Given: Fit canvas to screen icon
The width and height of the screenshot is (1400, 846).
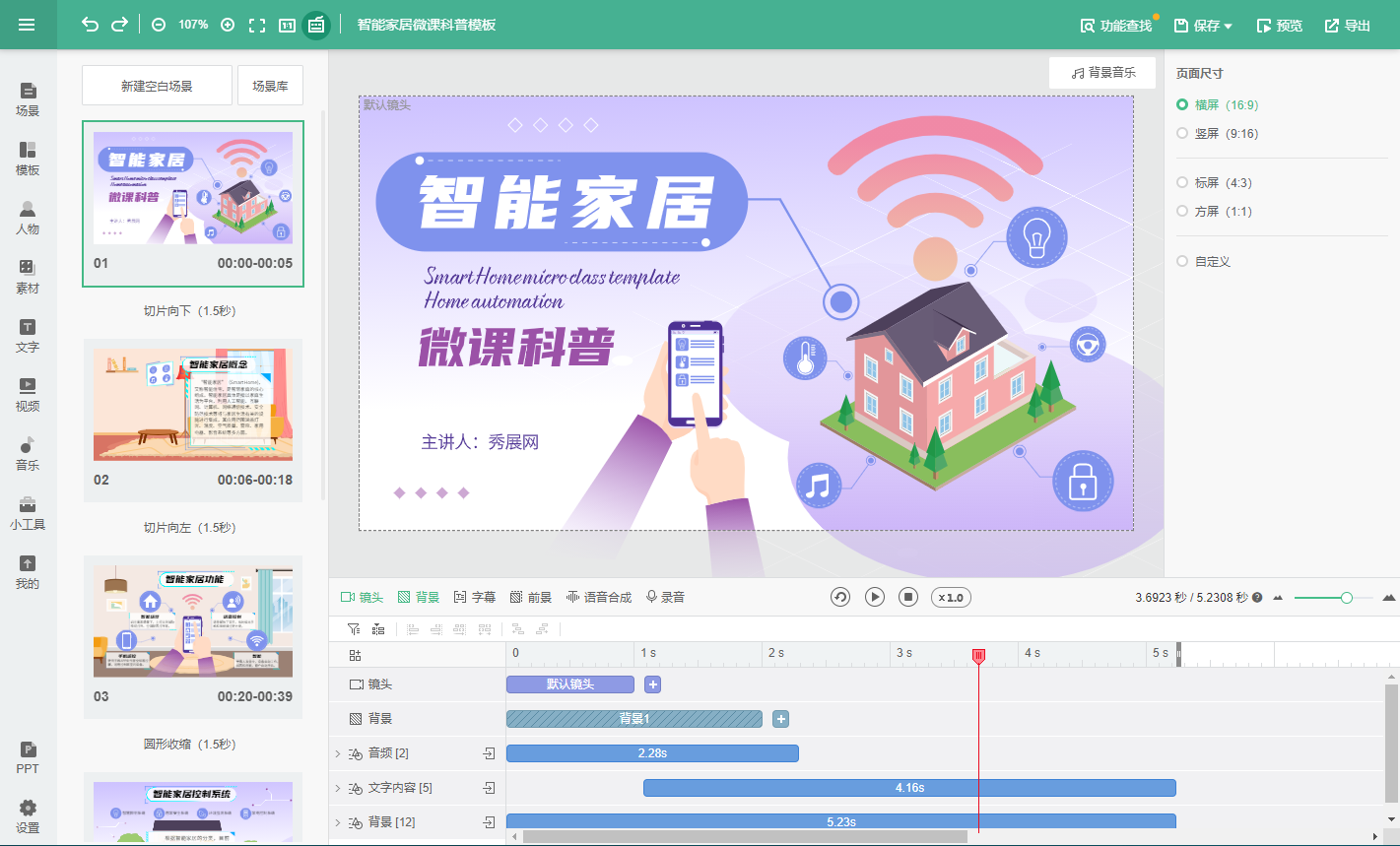Looking at the screenshot, I should click(257, 25).
